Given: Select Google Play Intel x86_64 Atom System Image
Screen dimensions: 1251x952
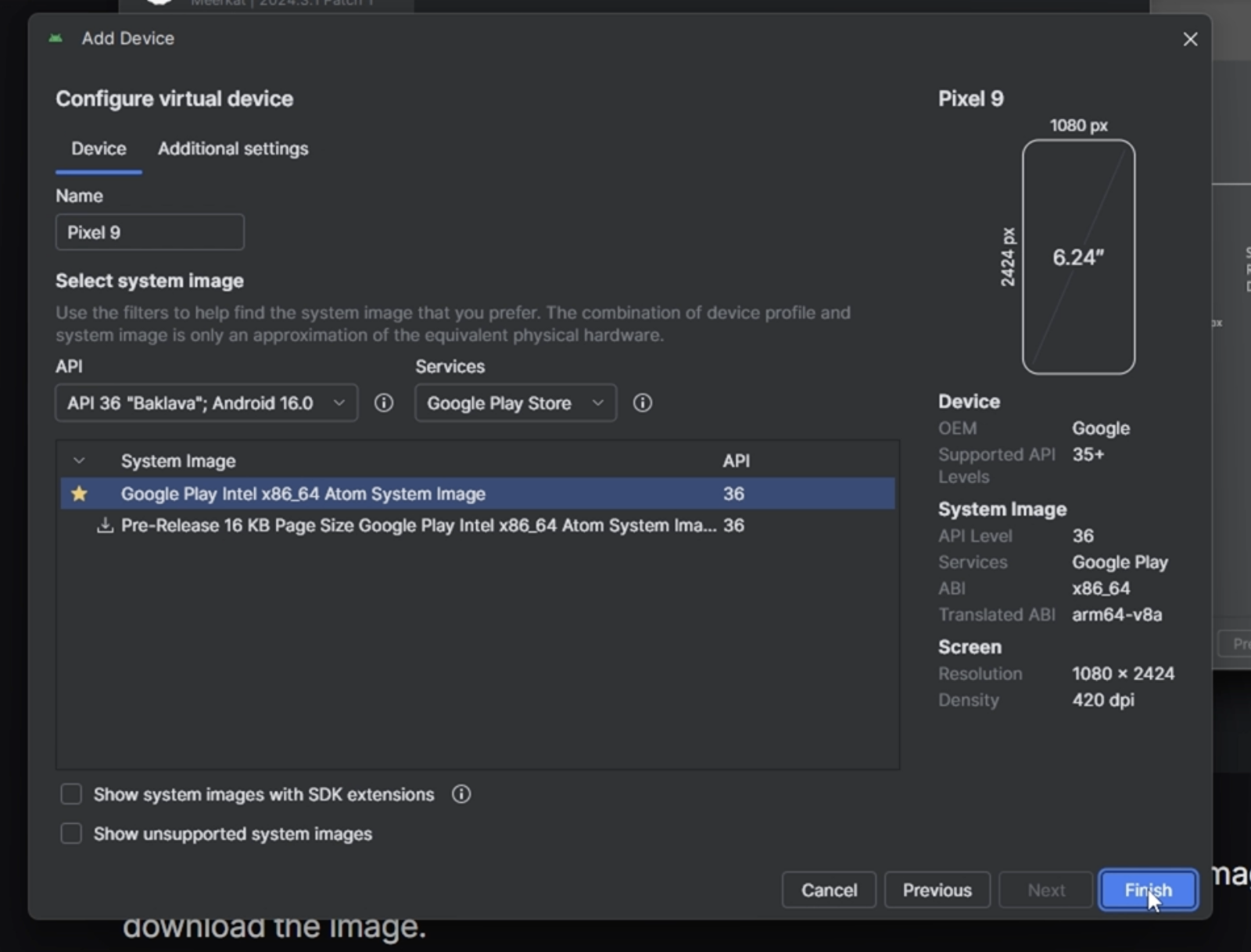Looking at the screenshot, I should pos(478,493).
